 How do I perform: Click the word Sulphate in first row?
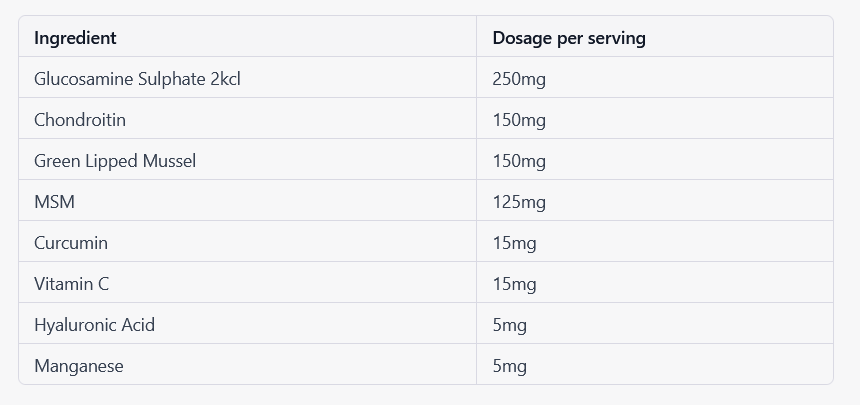[172, 80]
